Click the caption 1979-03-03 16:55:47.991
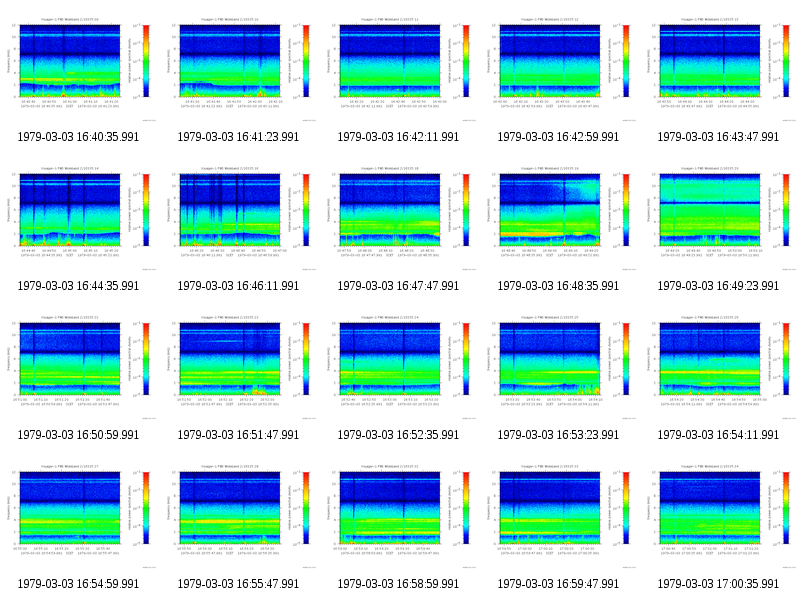This screenshot has width=800, height=596. click(238, 584)
